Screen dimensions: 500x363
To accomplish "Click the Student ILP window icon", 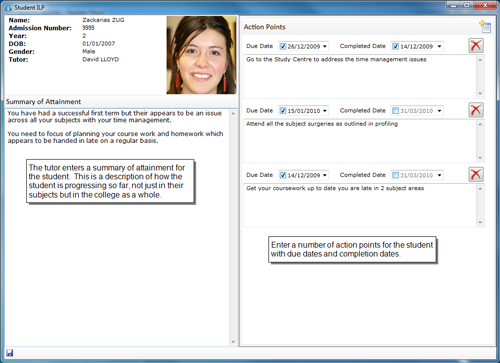I will point(8,7).
